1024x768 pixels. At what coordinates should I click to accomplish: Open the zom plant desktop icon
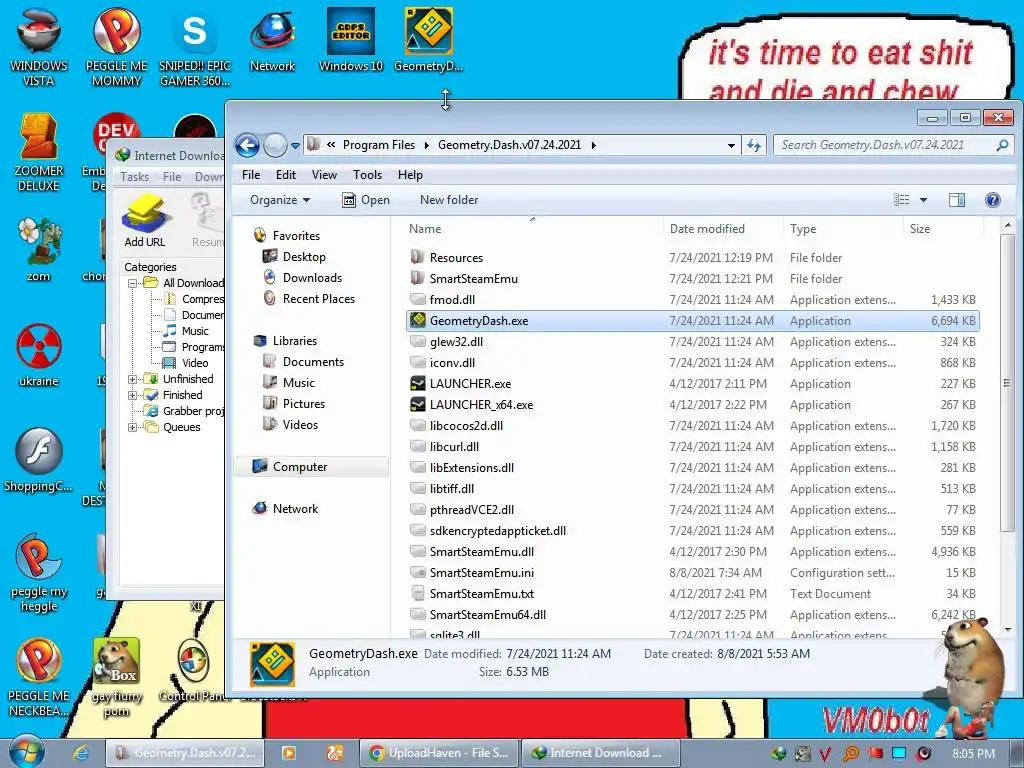39,249
